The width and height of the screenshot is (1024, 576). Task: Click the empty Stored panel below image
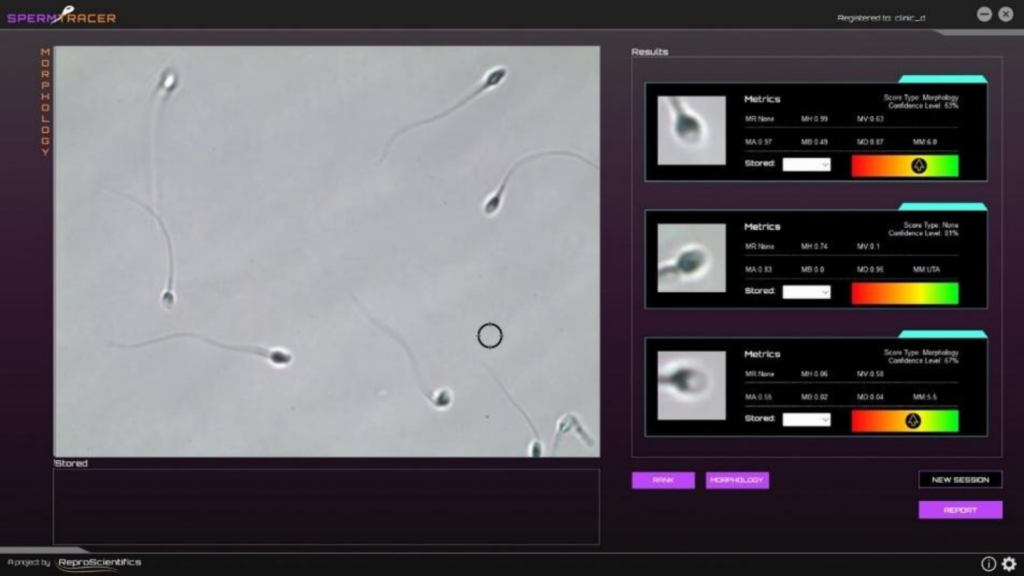tap(326, 507)
